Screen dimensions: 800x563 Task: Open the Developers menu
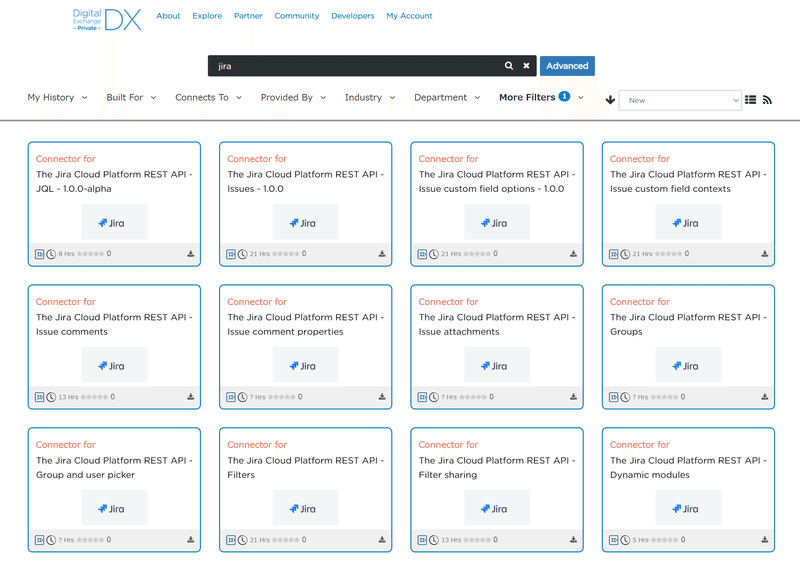pos(353,16)
